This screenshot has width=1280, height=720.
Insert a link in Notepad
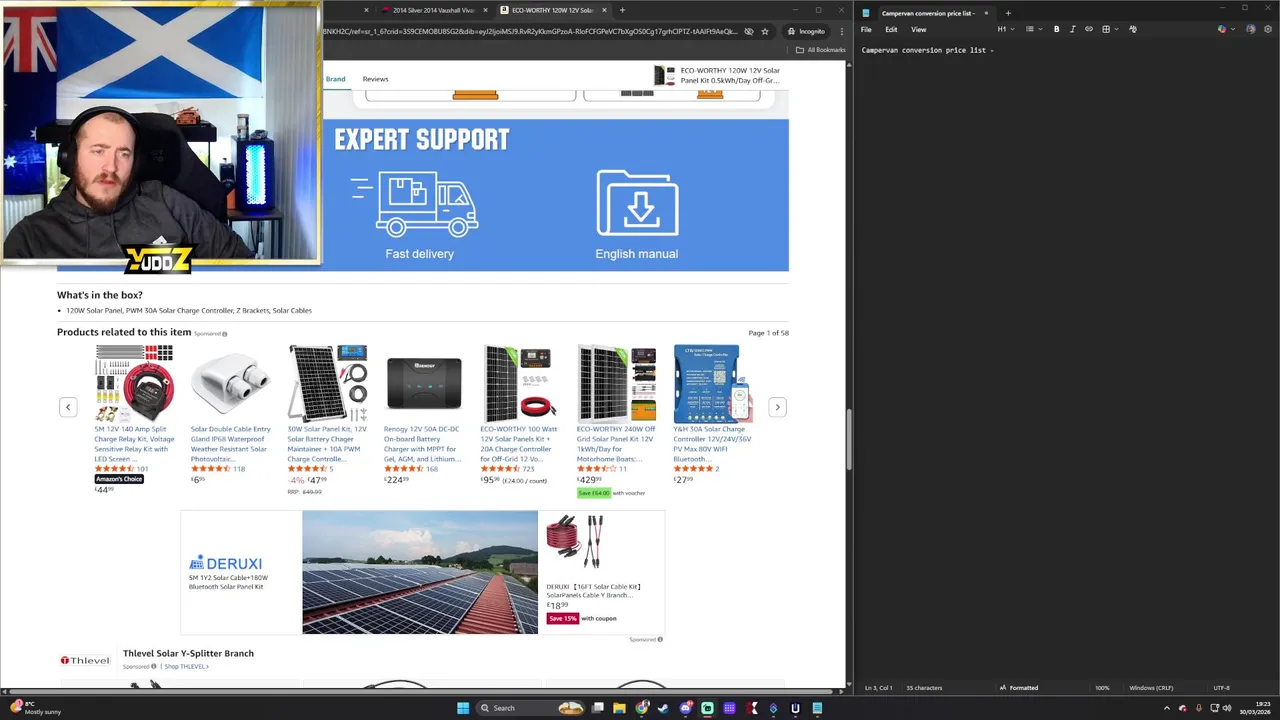pos(1089,29)
